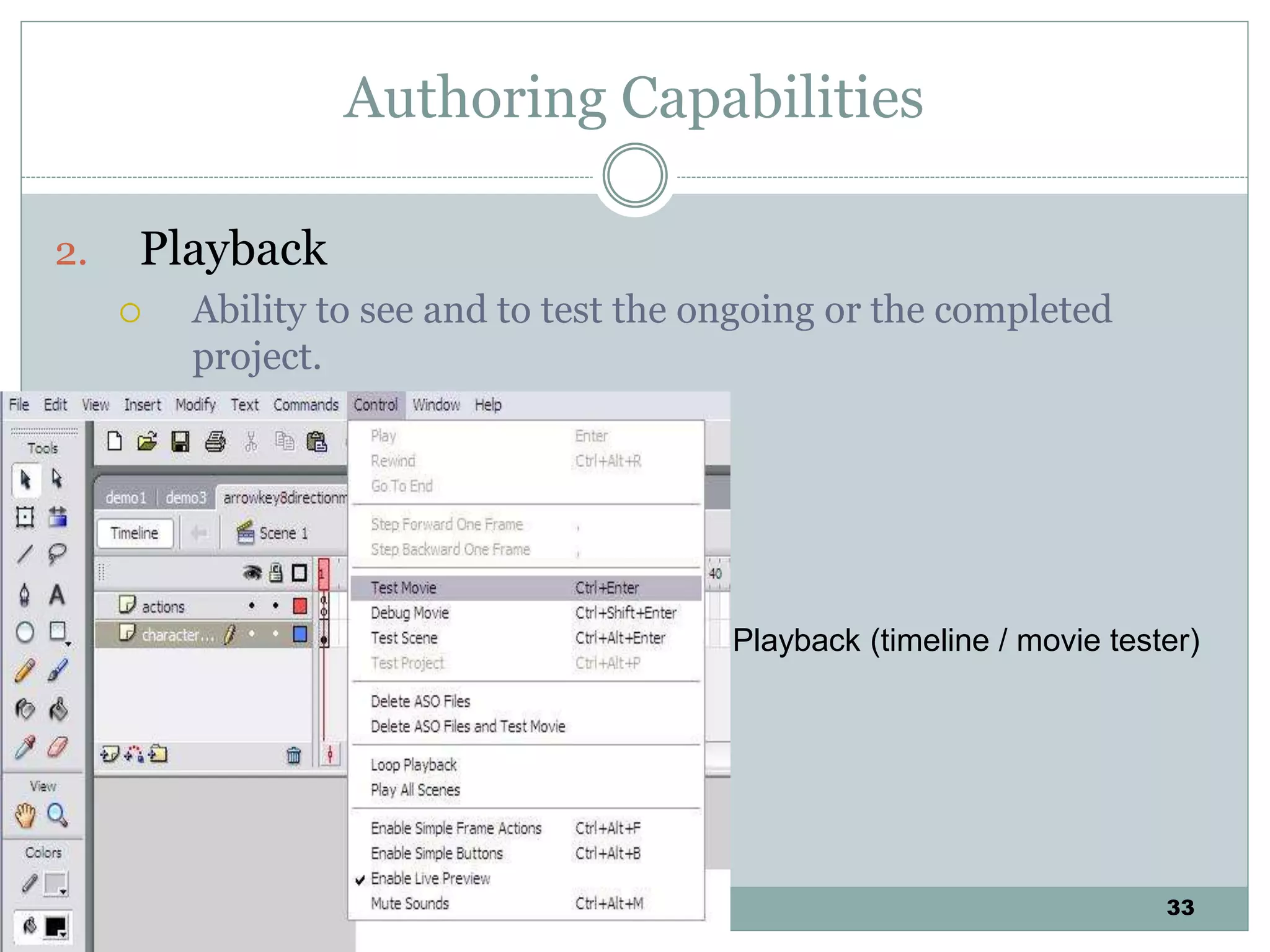
Task: Open the Window menu
Action: 437,405
